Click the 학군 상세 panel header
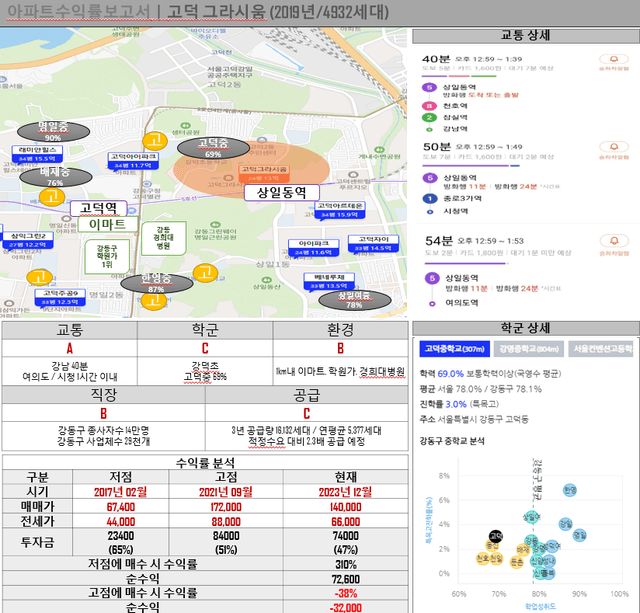The height and width of the screenshot is (613, 640). (526, 329)
